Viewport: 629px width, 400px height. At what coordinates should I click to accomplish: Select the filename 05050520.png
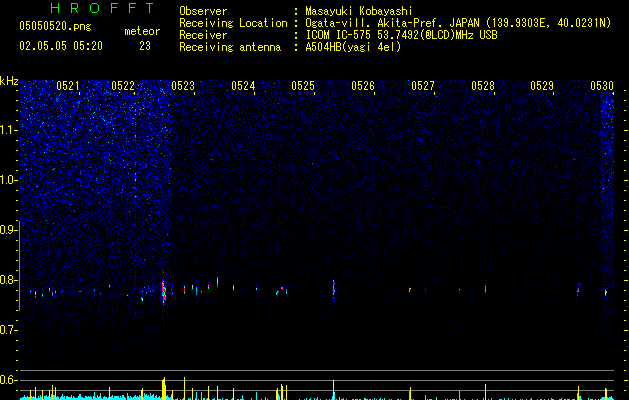[x=55, y=26]
